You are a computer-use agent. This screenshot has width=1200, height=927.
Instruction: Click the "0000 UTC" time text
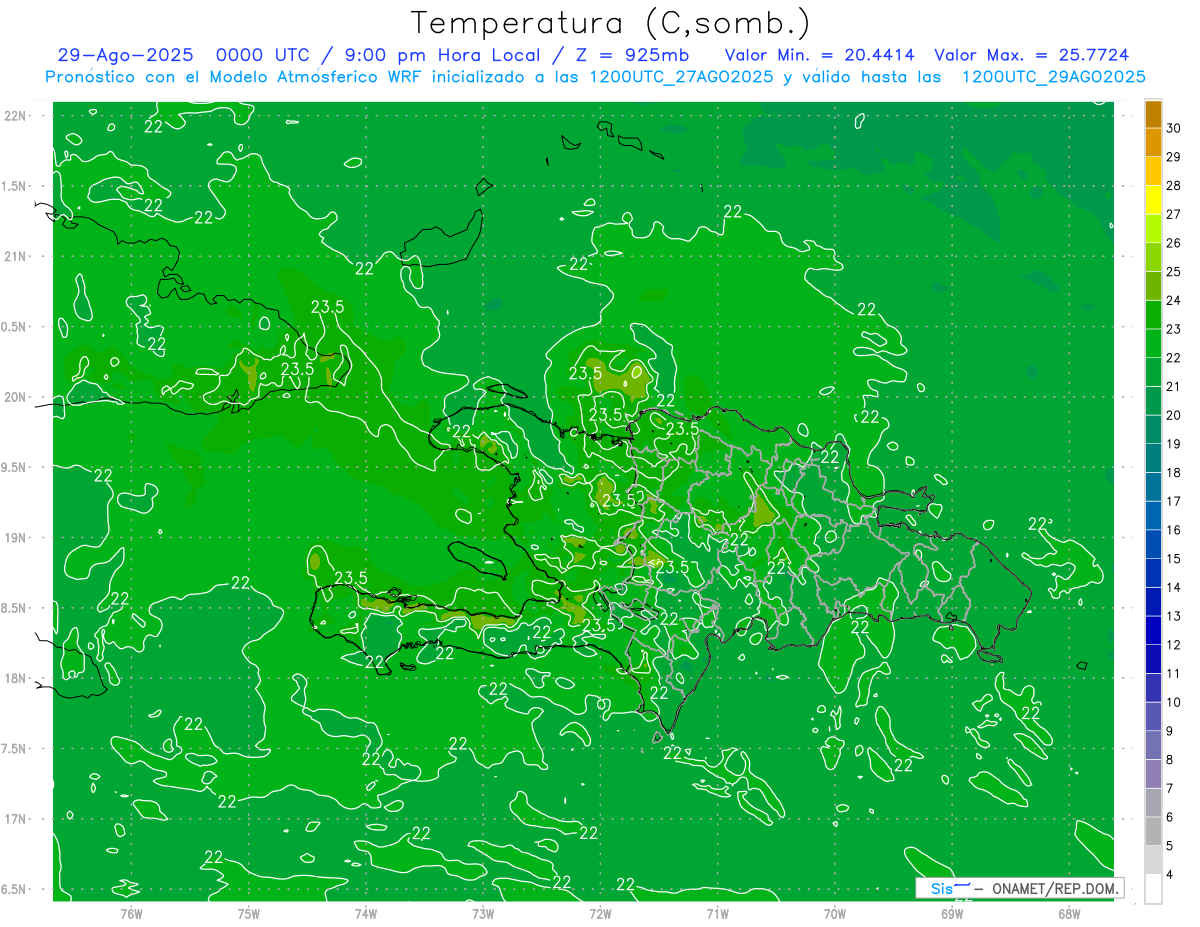263,55
